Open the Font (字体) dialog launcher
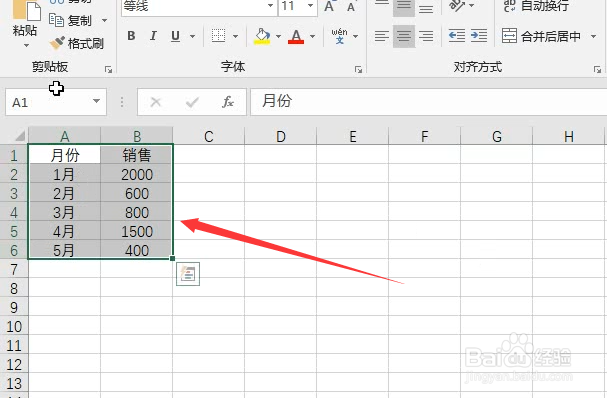The image size is (607, 398). click(x=358, y=70)
